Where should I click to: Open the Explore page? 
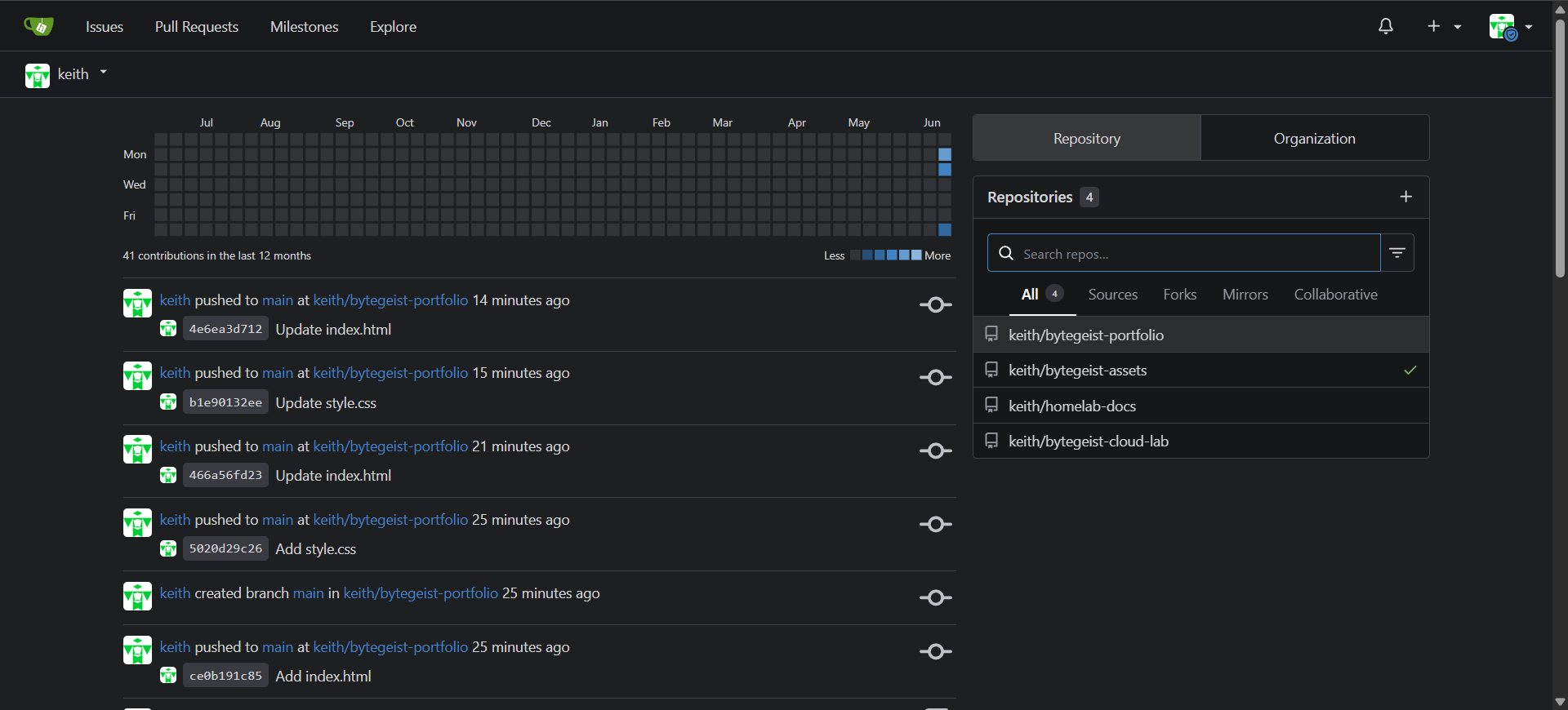click(x=393, y=26)
